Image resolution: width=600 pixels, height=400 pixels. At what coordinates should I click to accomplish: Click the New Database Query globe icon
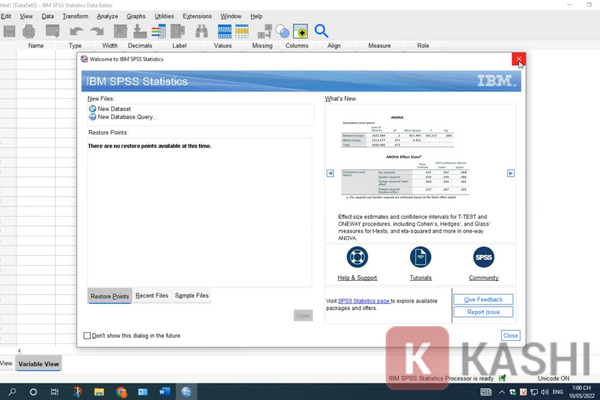(x=92, y=117)
